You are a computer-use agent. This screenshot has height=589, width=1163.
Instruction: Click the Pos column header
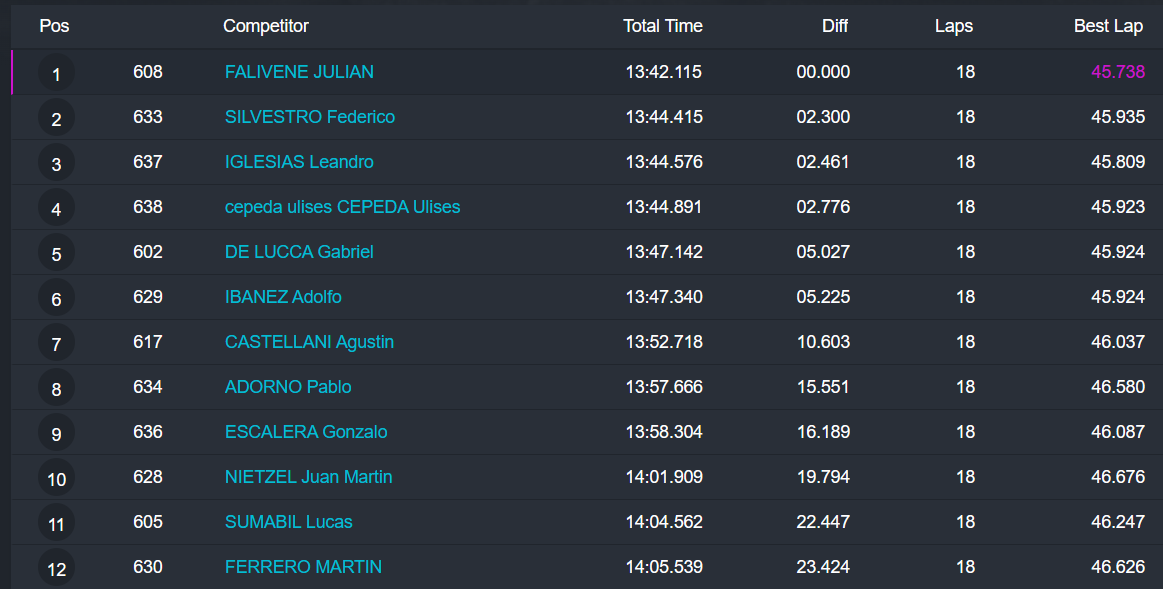point(54,26)
